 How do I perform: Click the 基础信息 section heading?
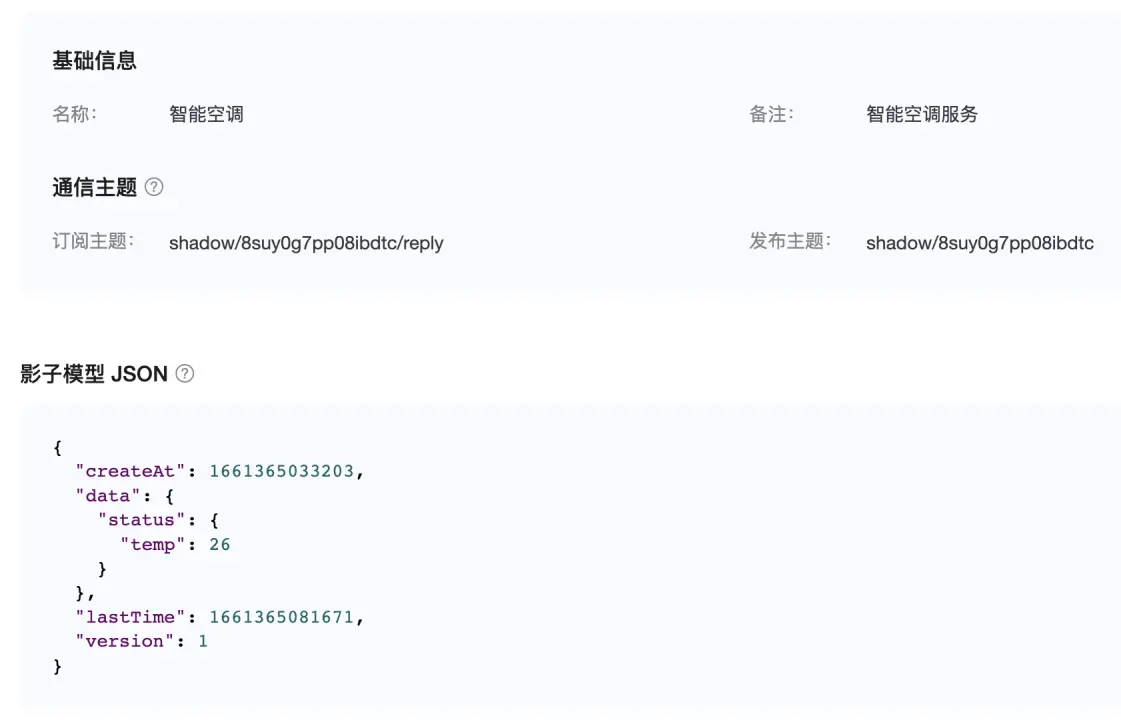(x=94, y=61)
